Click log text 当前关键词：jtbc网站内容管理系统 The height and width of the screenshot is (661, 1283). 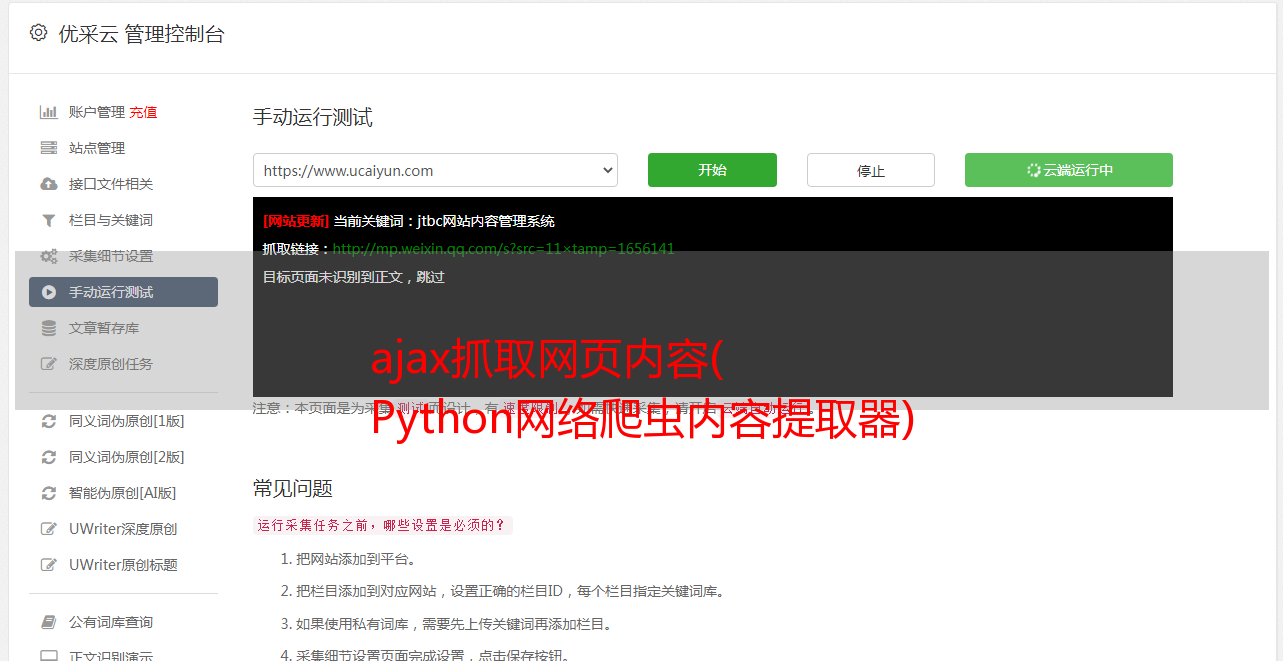444,221
